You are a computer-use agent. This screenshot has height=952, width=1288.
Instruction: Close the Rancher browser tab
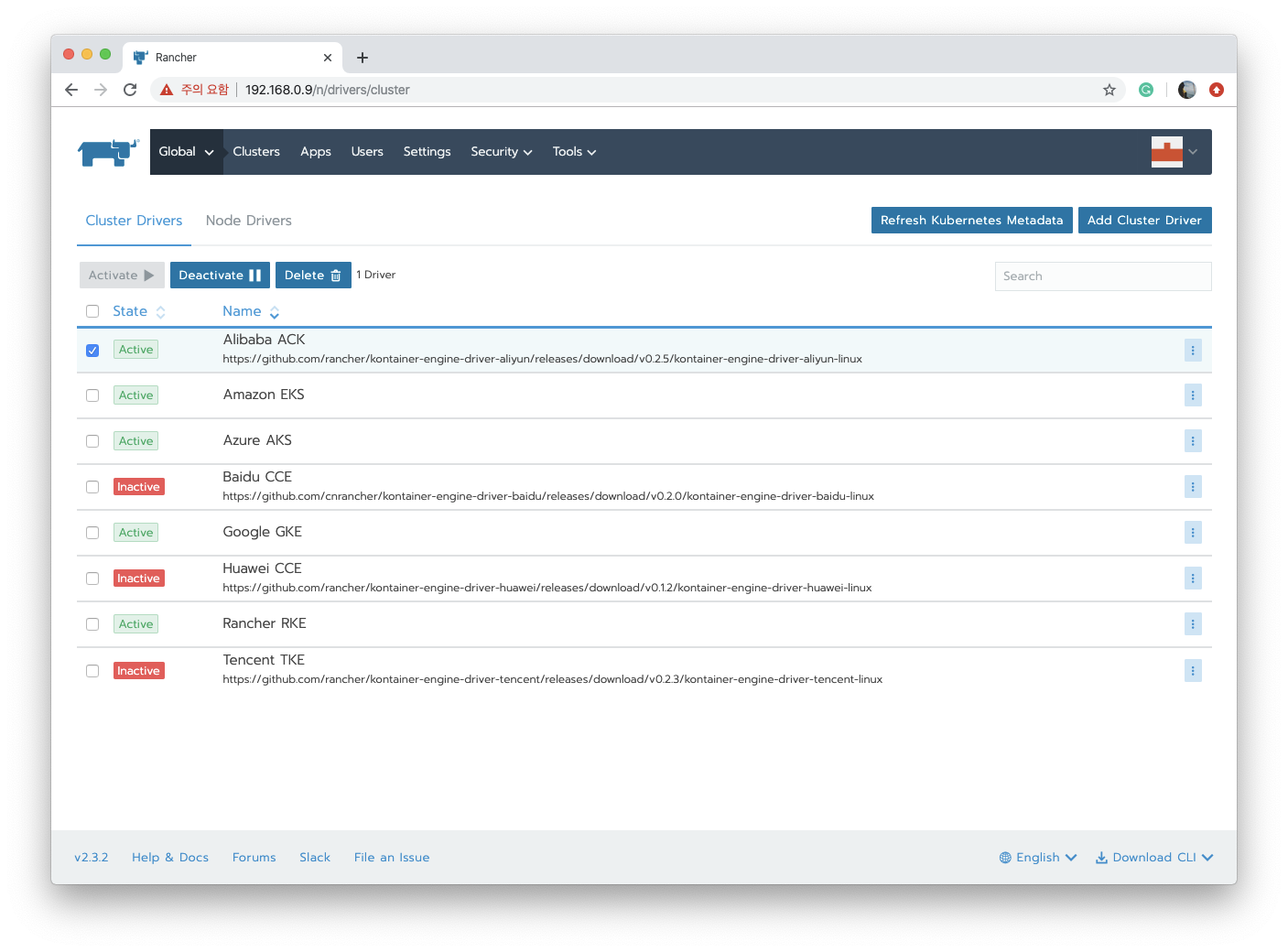coord(328,58)
